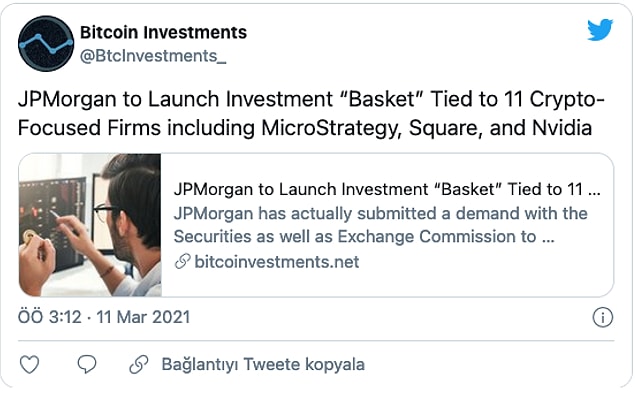Open reply via speech bubble icon

87,364
